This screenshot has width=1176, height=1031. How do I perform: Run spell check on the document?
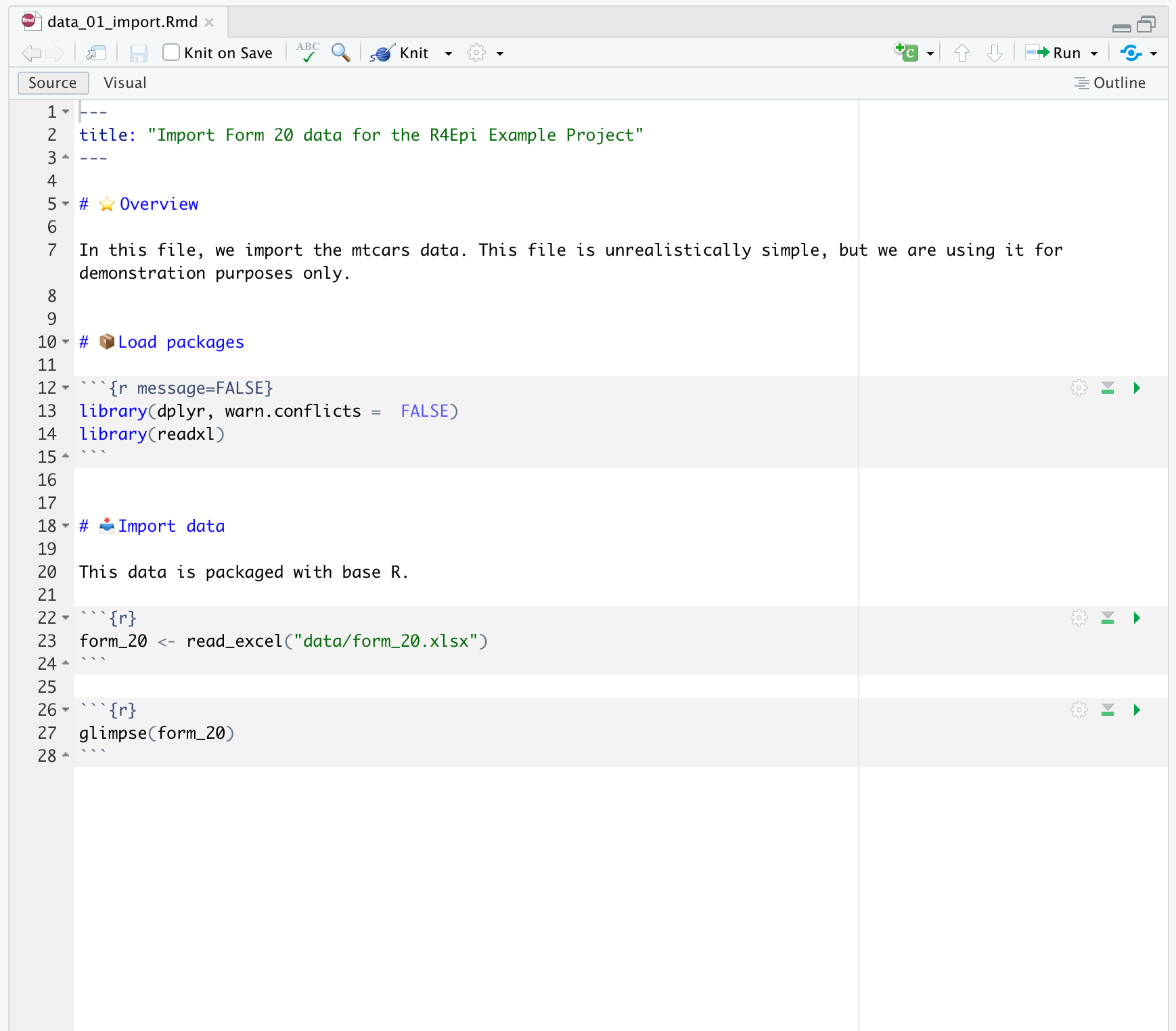tap(308, 53)
